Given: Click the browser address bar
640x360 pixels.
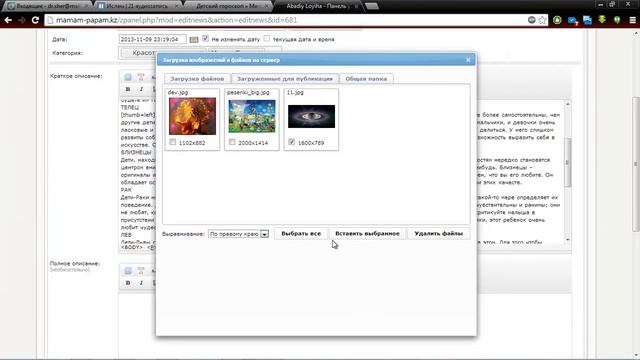Looking at the screenshot, I should 286,20.
